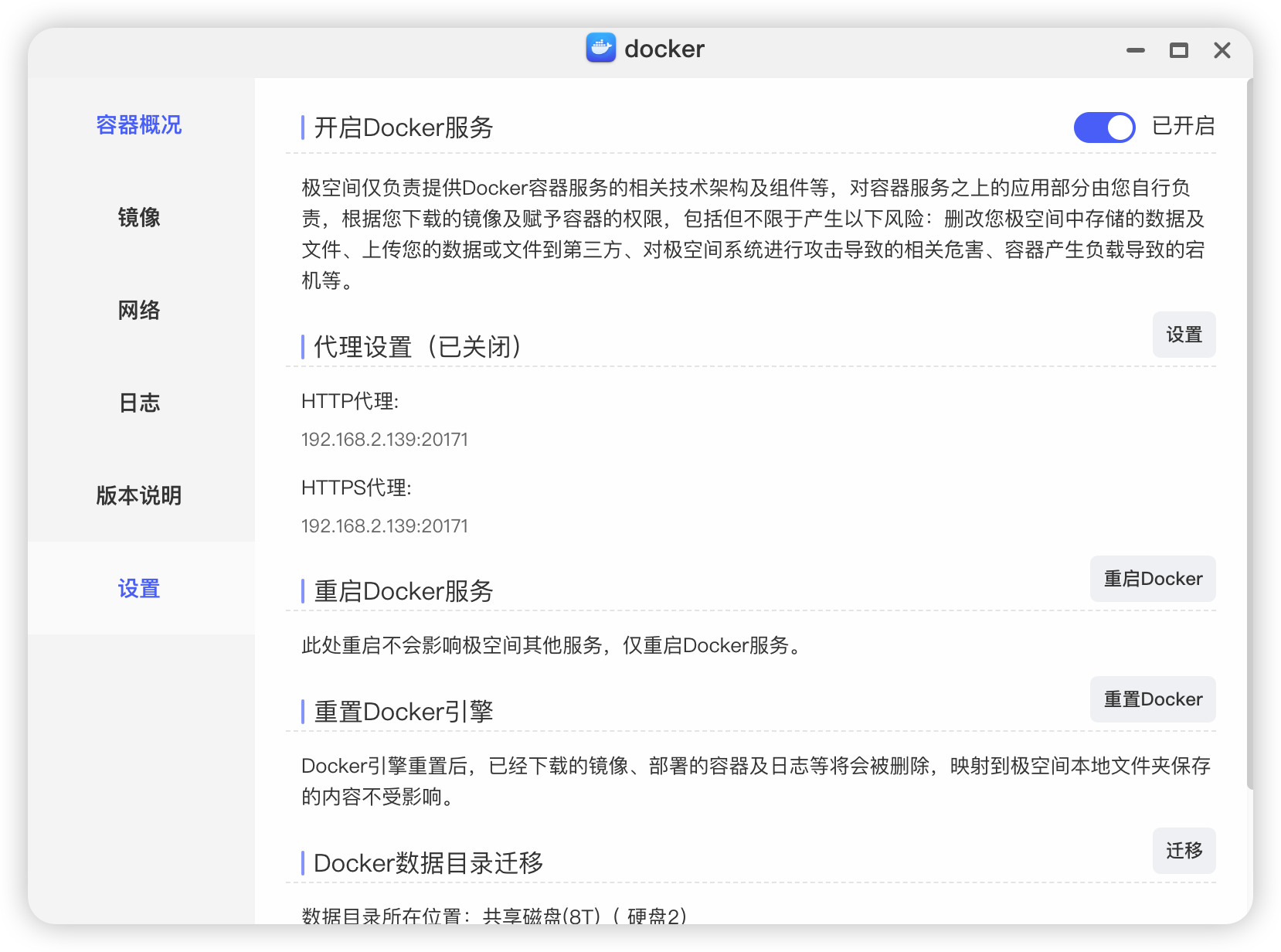The image size is (1281, 952).
Task: Toggle the 开启Docker服务 switch off
Action: (1104, 127)
